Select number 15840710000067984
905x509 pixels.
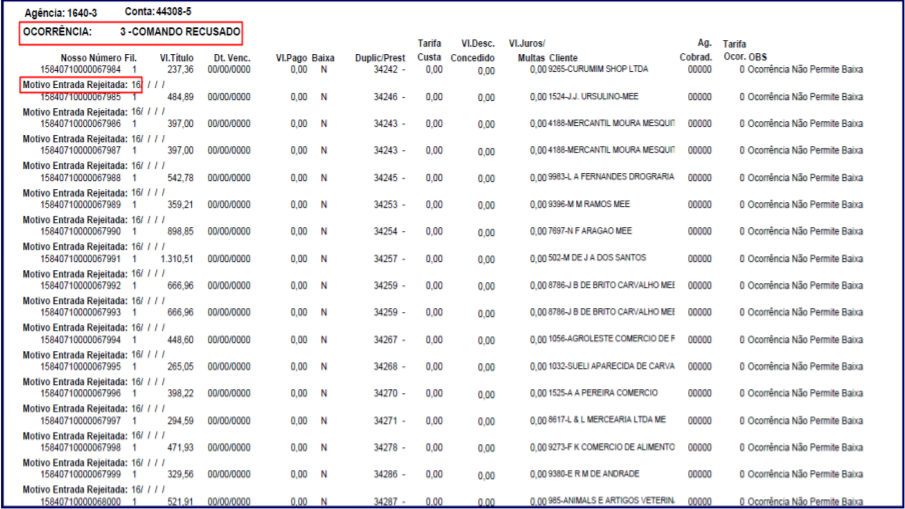81,70
